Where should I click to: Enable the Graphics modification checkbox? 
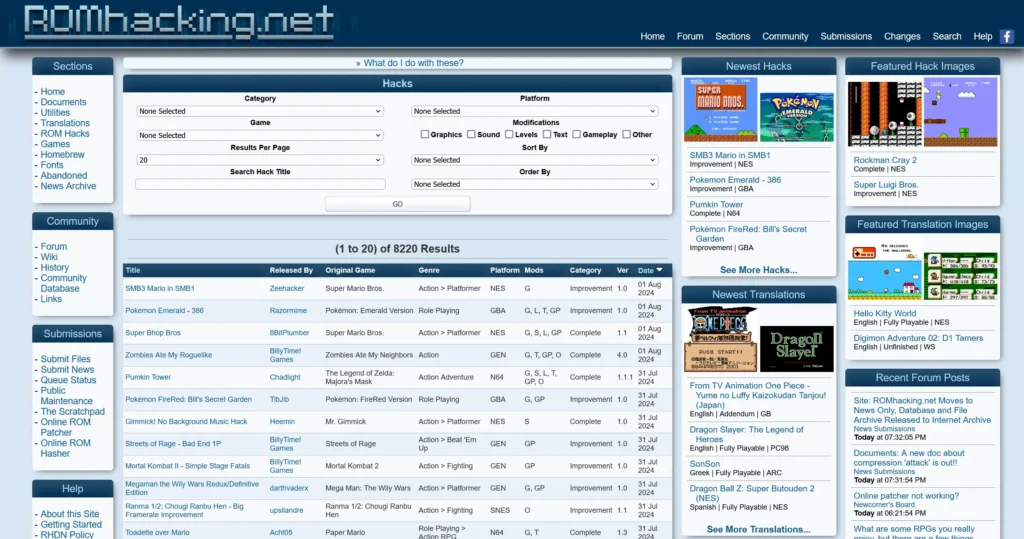(x=424, y=134)
